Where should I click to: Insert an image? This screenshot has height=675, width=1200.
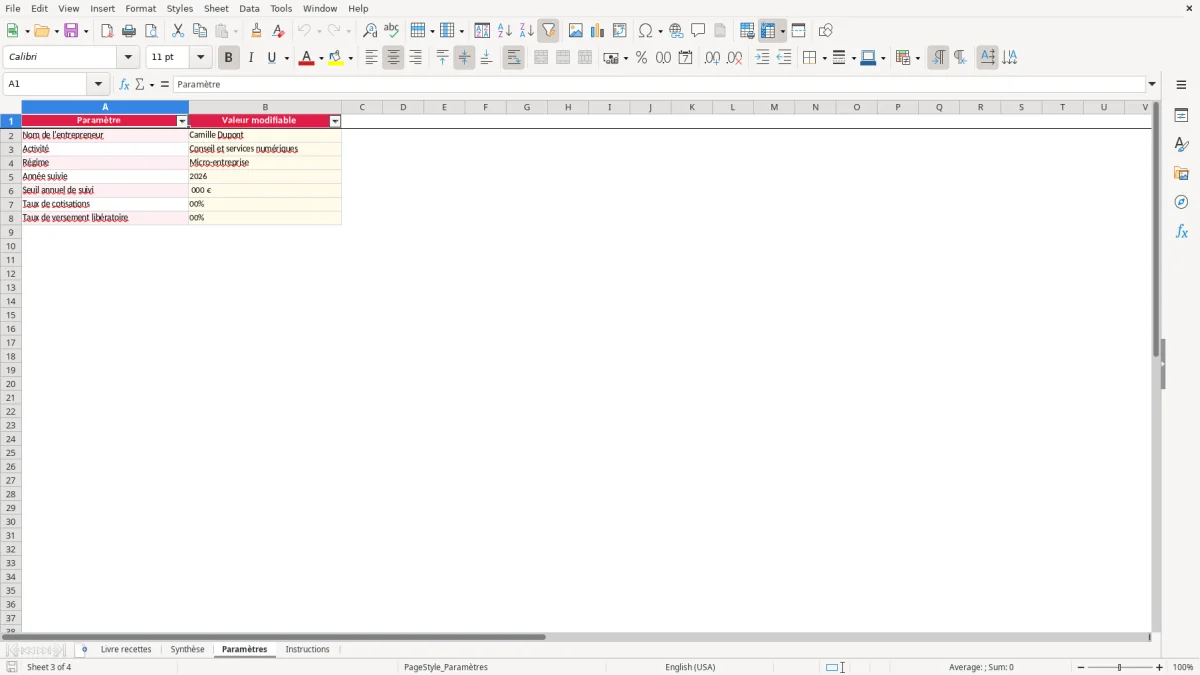tap(575, 31)
